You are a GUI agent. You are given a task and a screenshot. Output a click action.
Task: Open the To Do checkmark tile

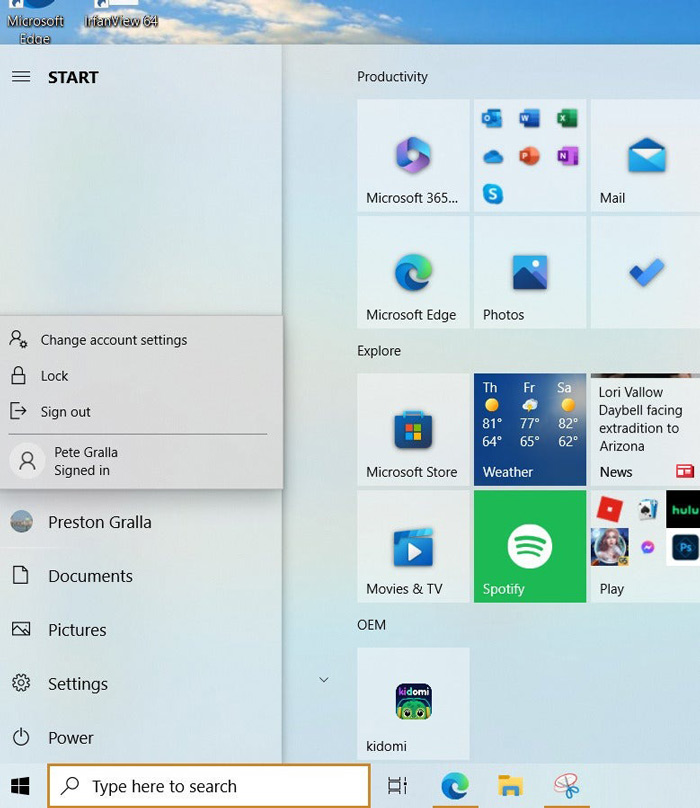645,273
